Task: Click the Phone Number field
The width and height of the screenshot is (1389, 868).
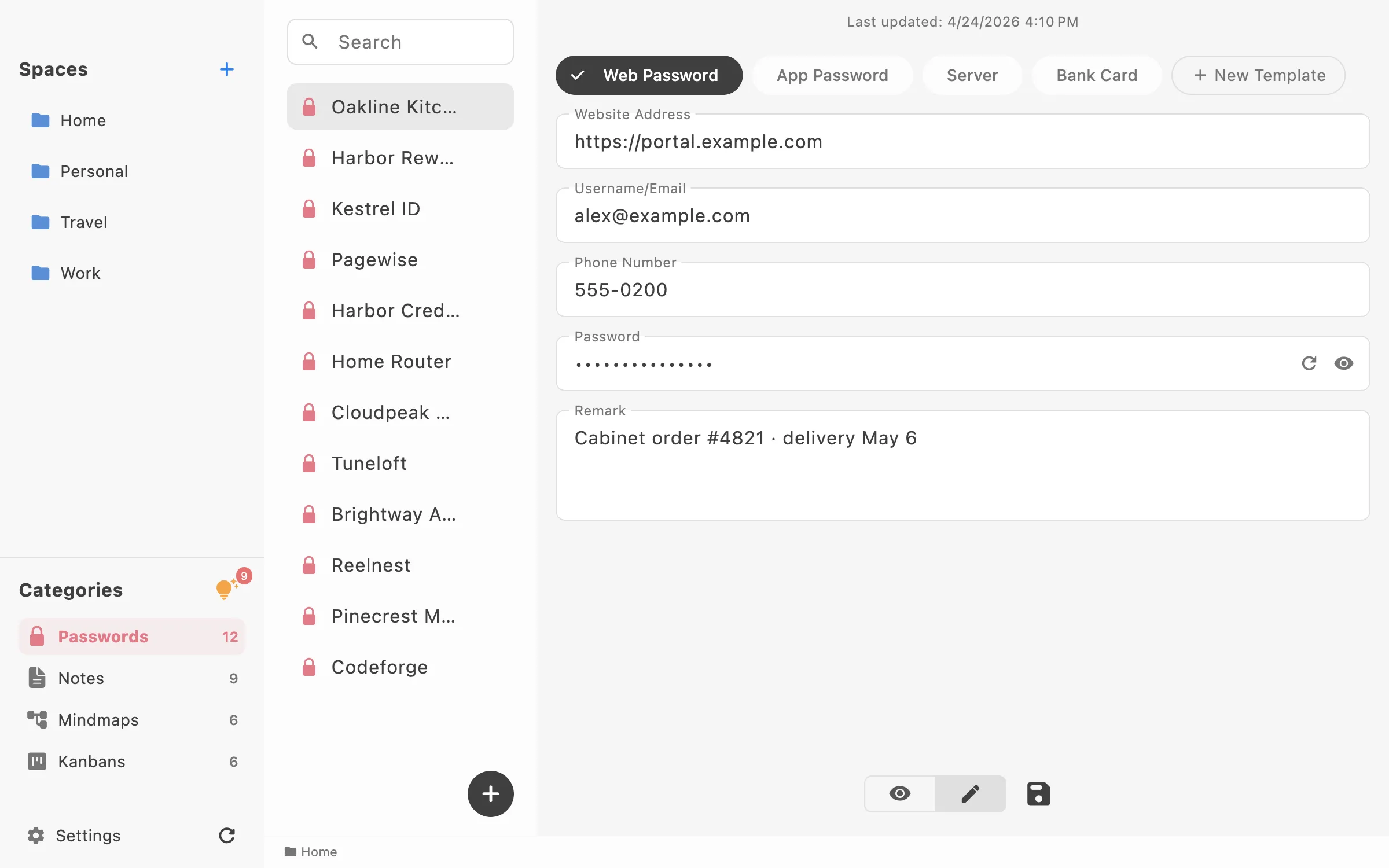Action: pyautogui.click(x=963, y=290)
